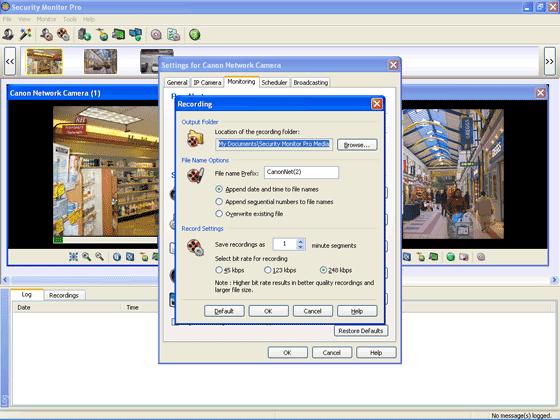The width and height of the screenshot is (560, 420).
Task: Click the round green toolbar icon
Action: [x=195, y=35]
